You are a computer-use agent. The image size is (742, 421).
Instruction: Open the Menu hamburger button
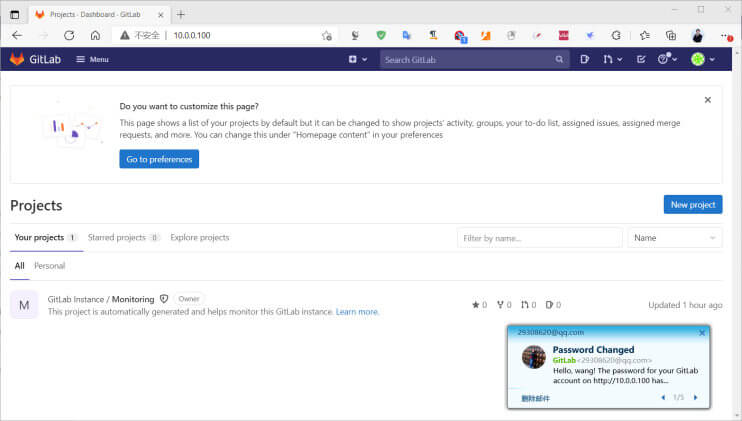coord(92,59)
